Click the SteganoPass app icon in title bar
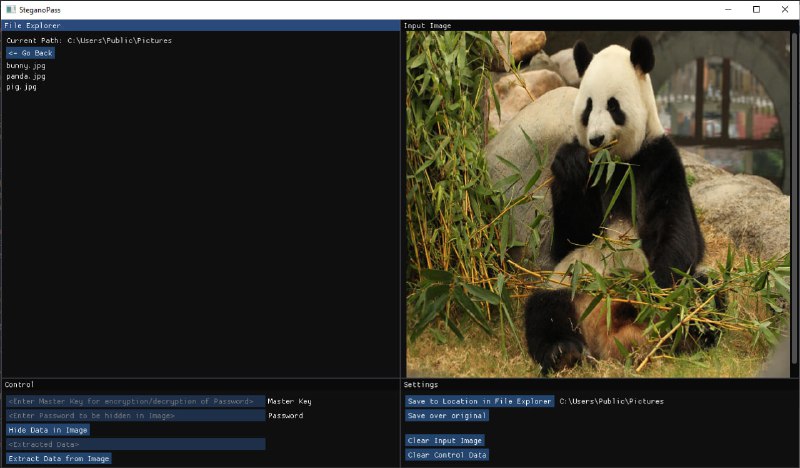The height and width of the screenshot is (468, 800). click(10, 9)
